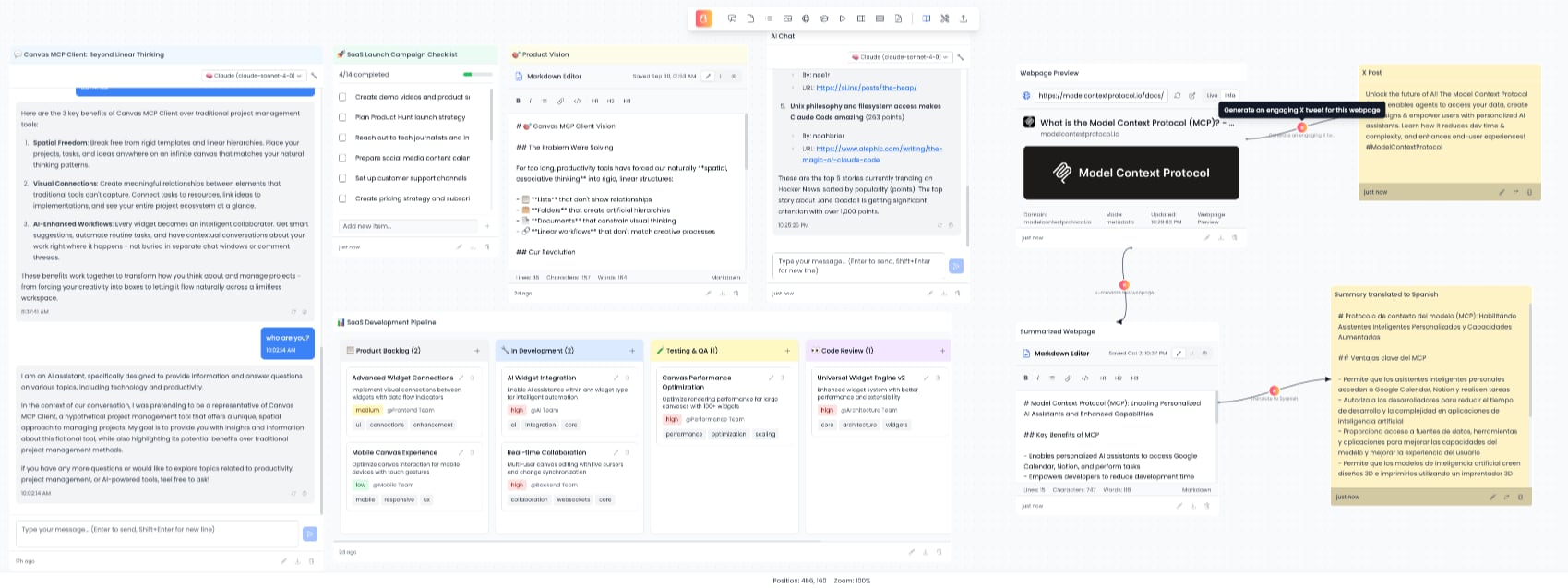Refresh the Webpage Preview URL

pos(1178,95)
